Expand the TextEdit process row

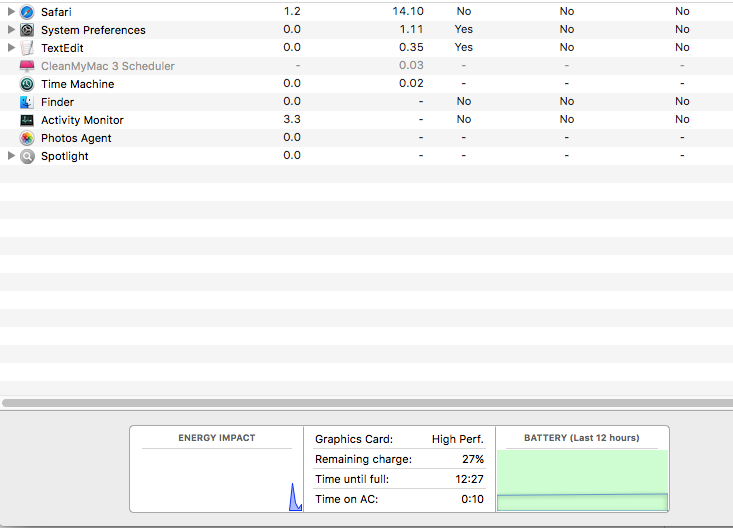(11, 47)
